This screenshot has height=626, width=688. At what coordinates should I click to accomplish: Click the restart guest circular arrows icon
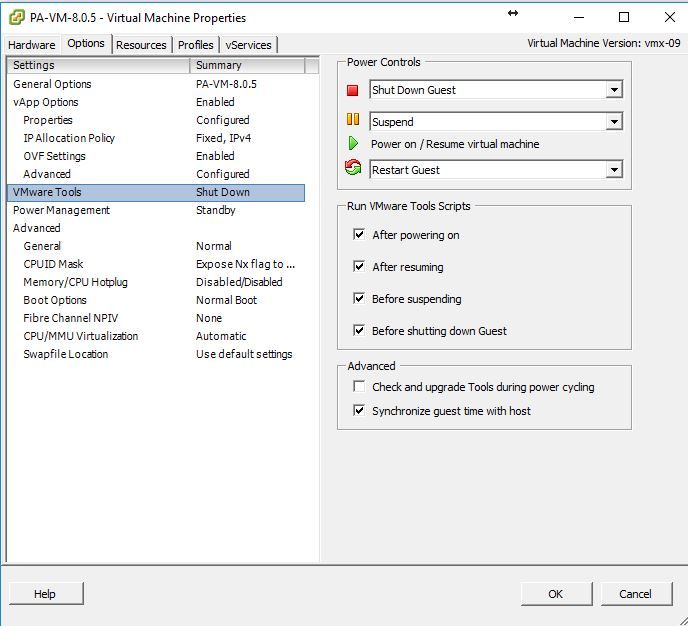pos(353,168)
